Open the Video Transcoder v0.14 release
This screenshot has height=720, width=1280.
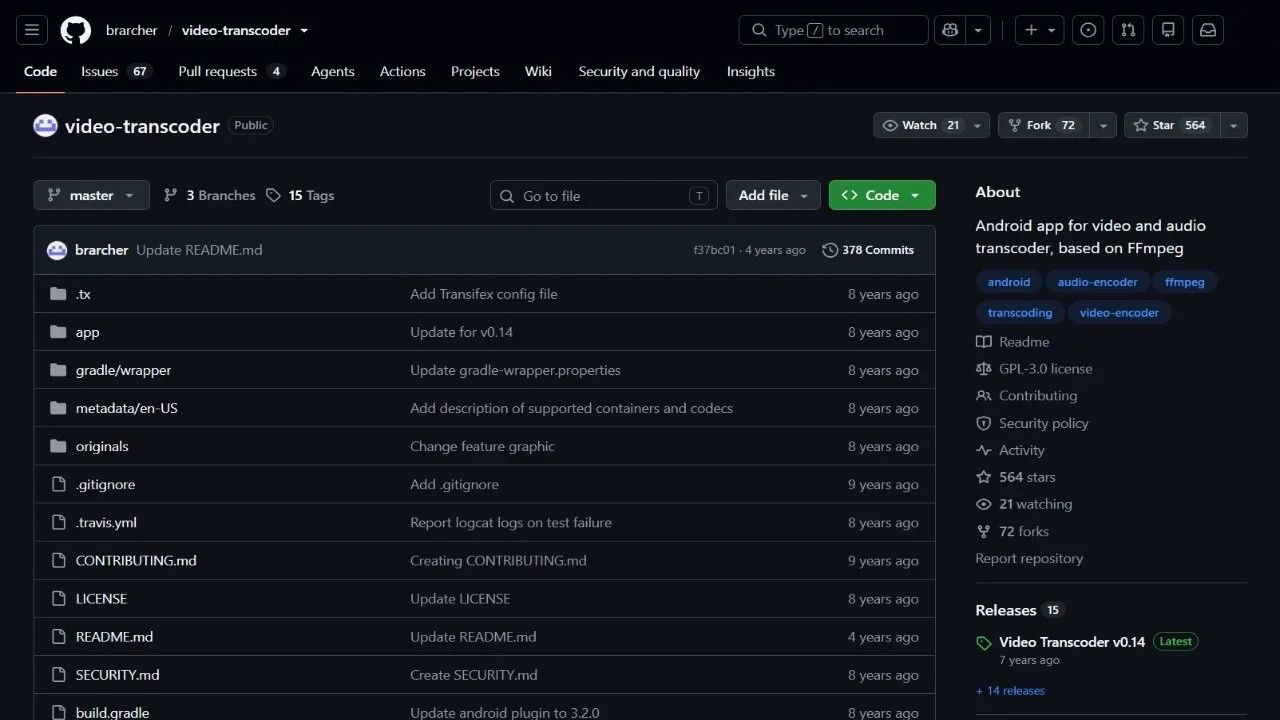pyautogui.click(x=1072, y=642)
